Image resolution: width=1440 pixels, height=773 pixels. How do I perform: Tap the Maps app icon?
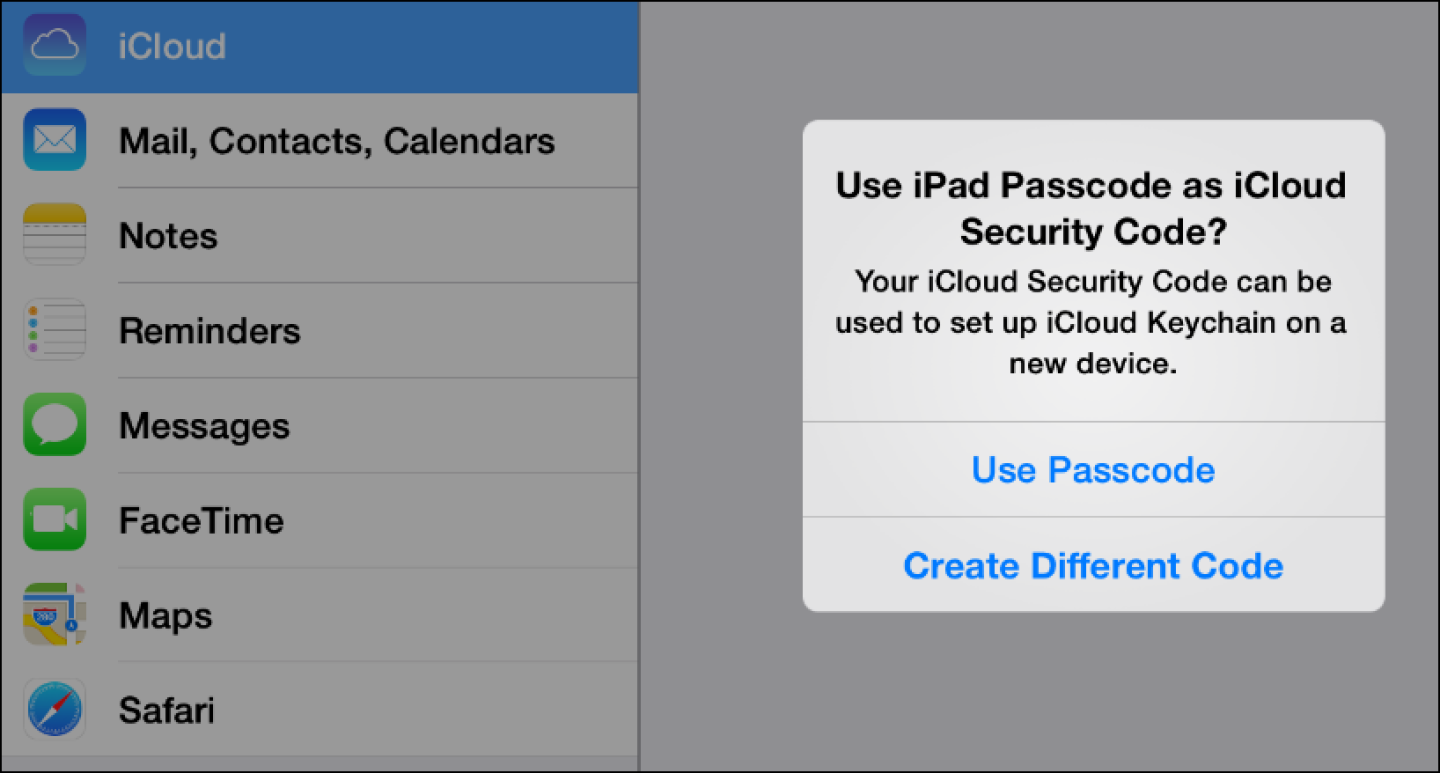pos(54,615)
